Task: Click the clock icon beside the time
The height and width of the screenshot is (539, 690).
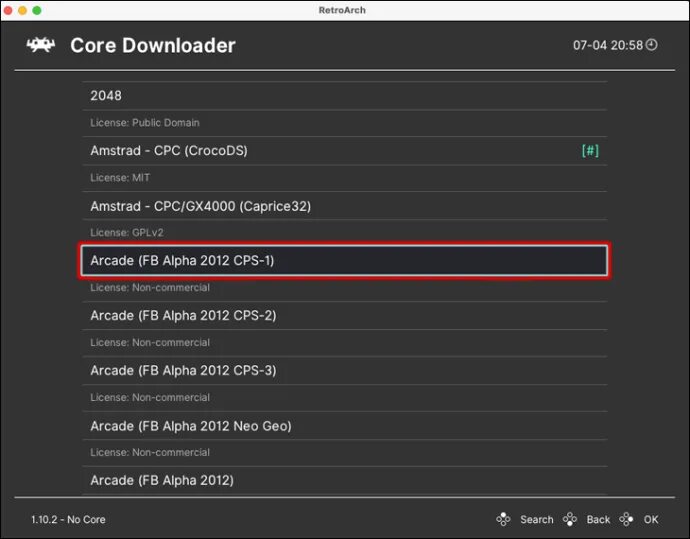Action: tap(652, 45)
